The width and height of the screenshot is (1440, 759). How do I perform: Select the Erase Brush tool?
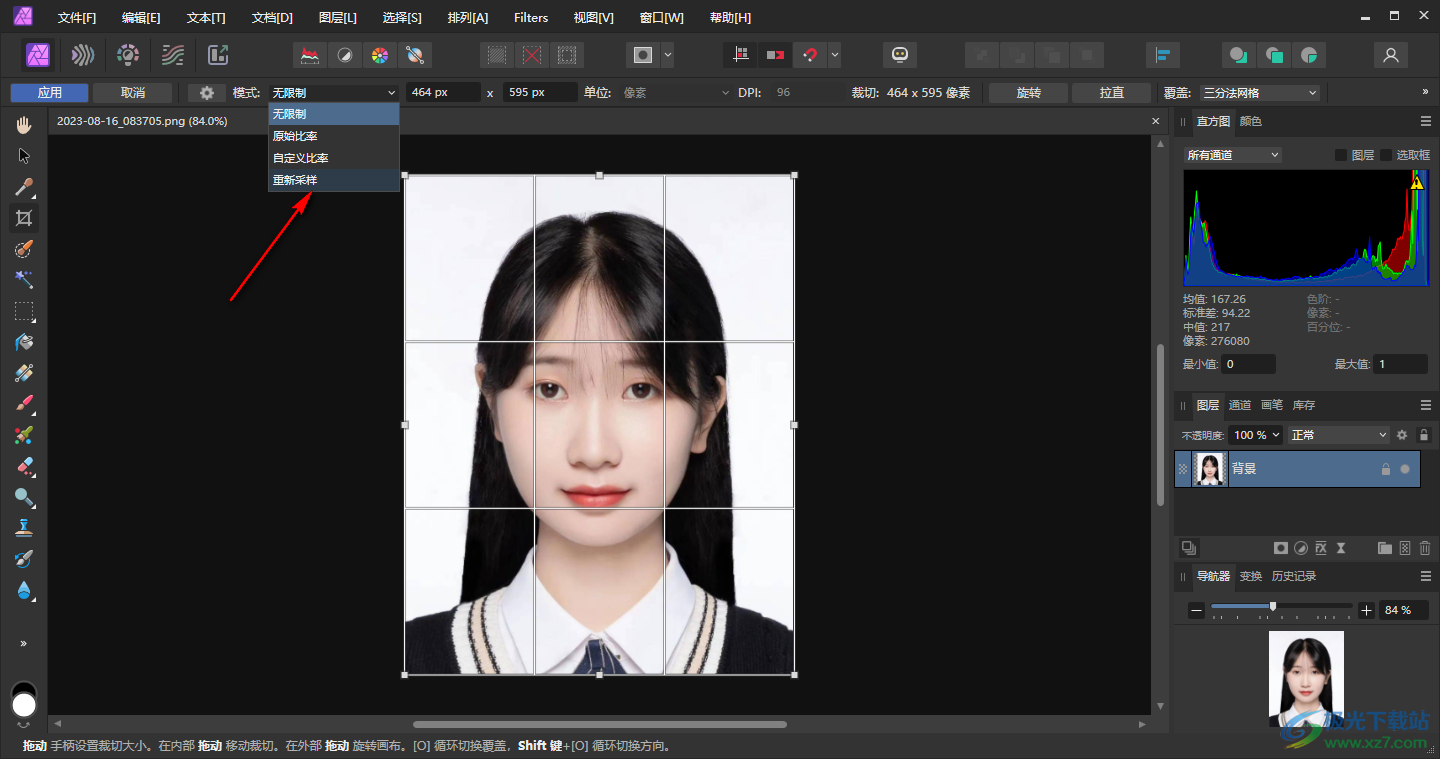[x=24, y=466]
